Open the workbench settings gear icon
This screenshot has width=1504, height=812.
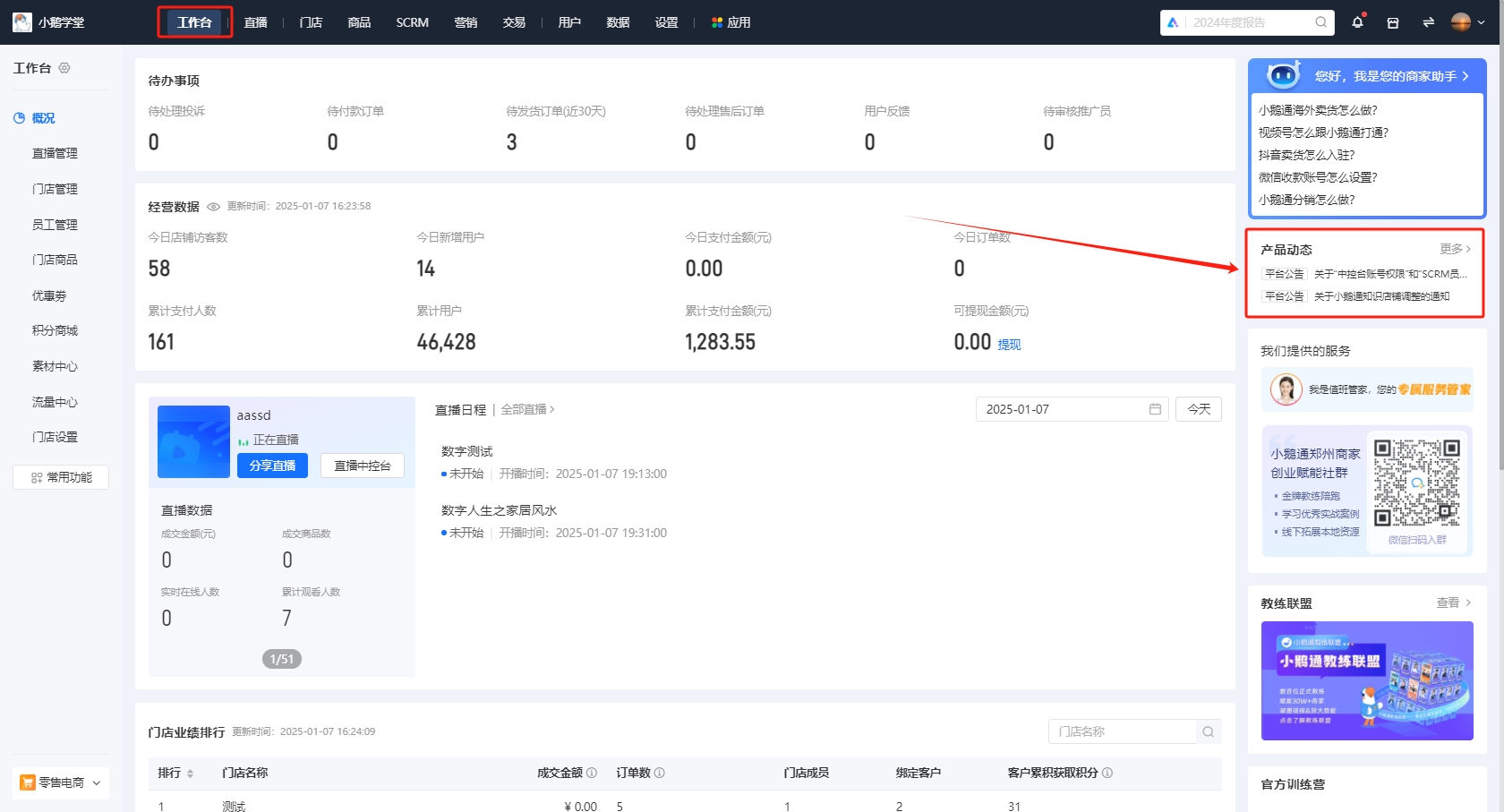pos(64,68)
